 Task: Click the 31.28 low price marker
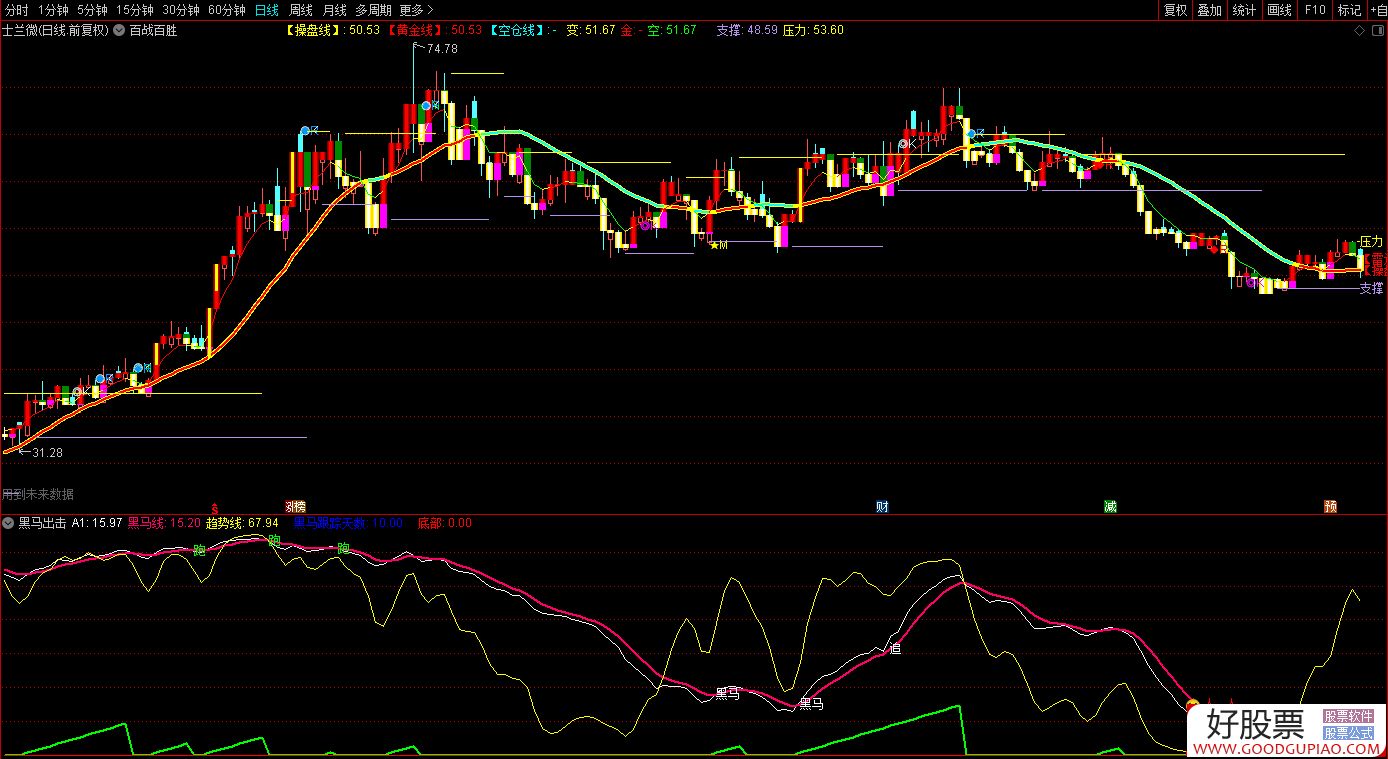tap(47, 453)
